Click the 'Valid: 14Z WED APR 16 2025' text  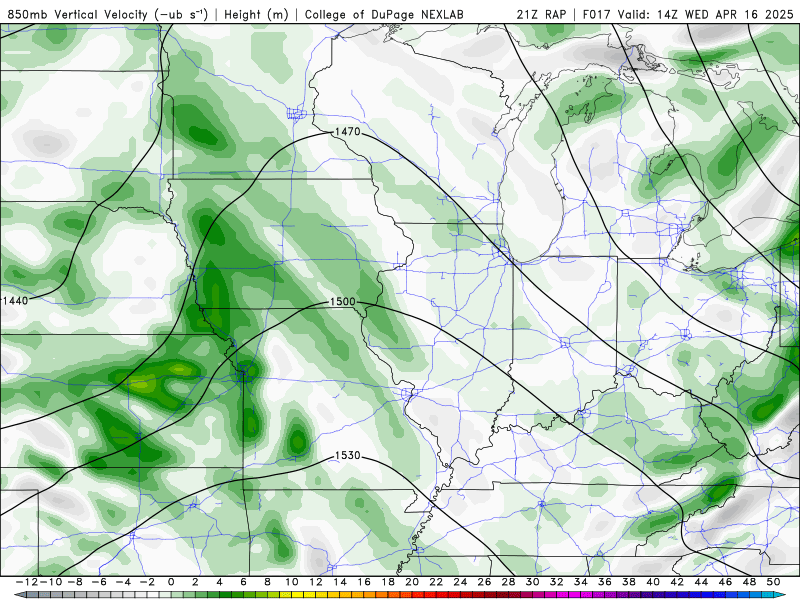[x=706, y=14]
